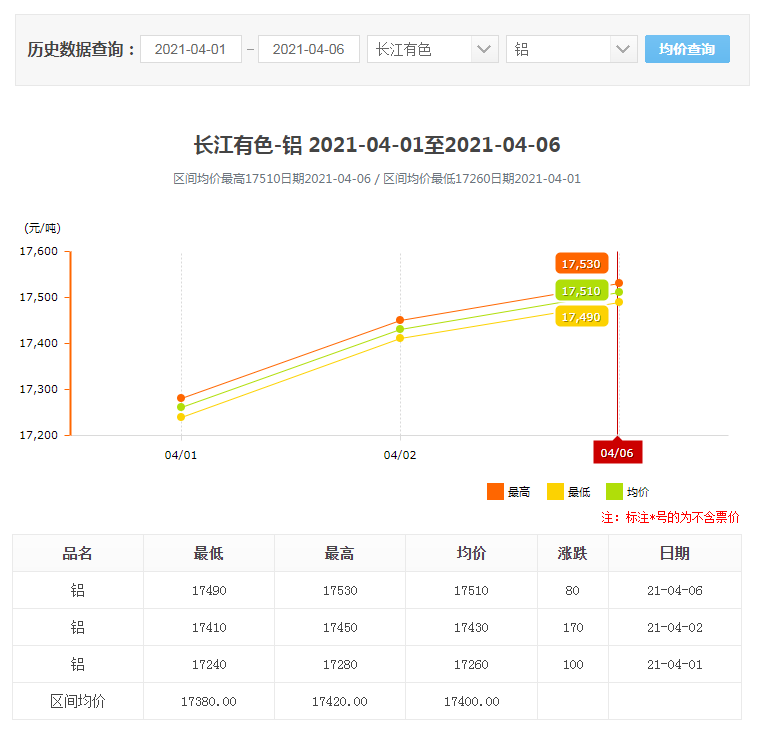Click the start date field 2021-04-01

191,49
